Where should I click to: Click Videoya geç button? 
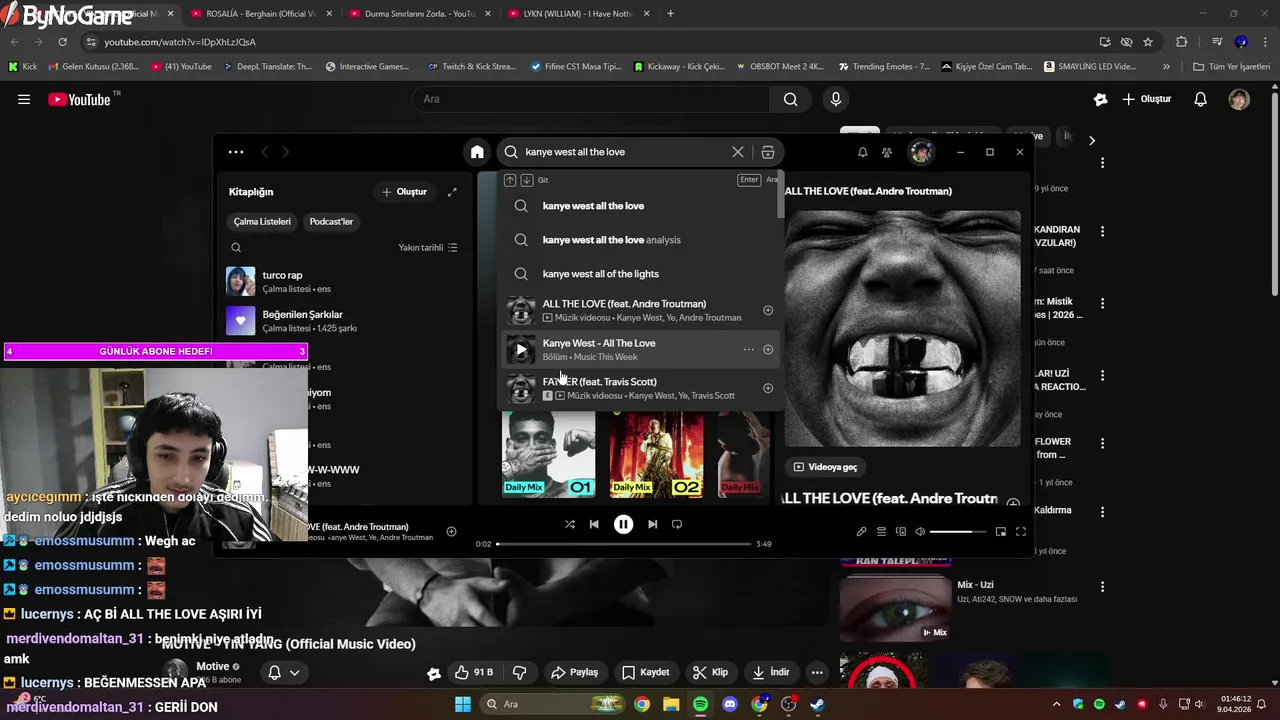pyautogui.click(x=825, y=467)
